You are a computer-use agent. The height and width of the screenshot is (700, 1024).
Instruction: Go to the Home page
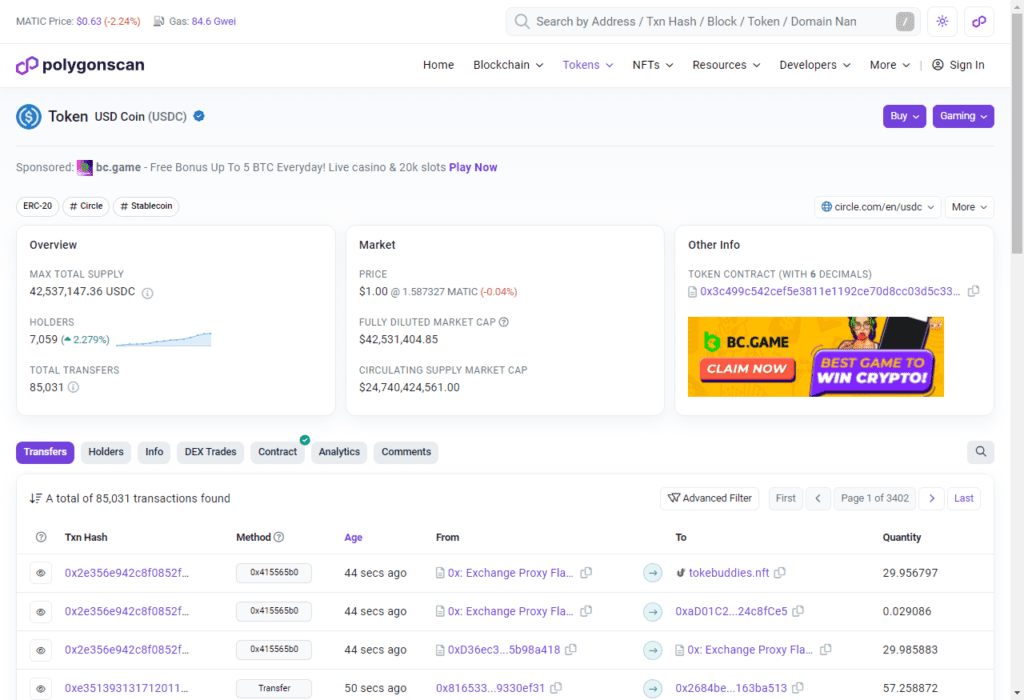pos(438,65)
